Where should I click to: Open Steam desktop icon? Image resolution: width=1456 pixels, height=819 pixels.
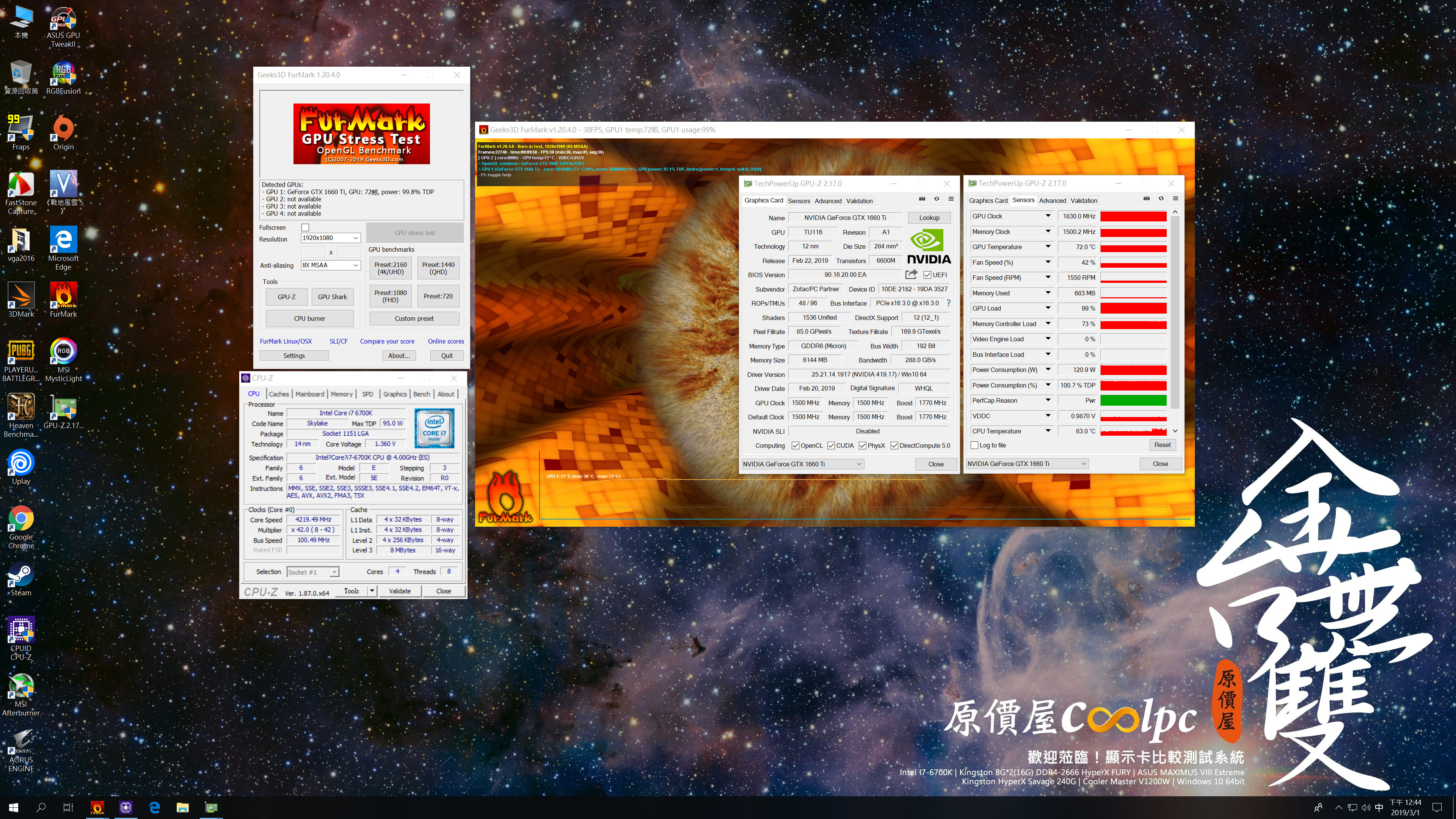(21, 579)
